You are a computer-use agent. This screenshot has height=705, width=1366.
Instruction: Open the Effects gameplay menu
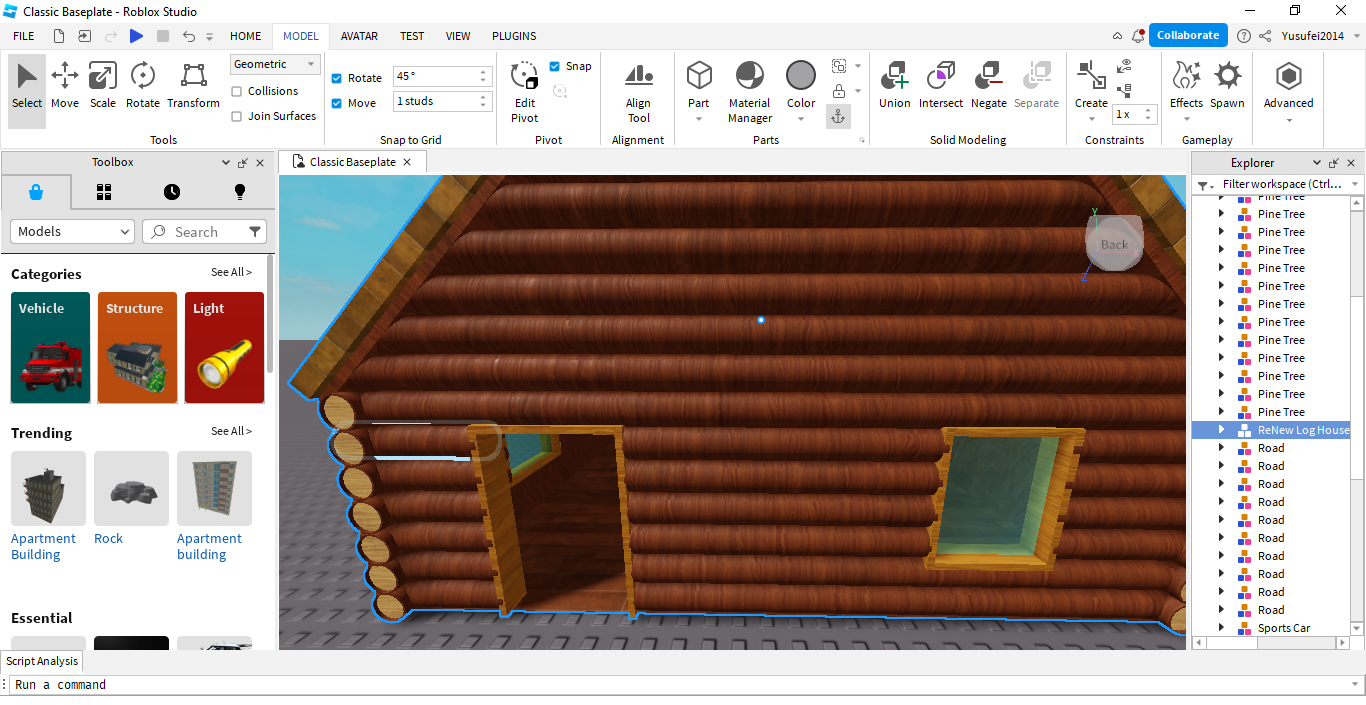tap(1186, 86)
